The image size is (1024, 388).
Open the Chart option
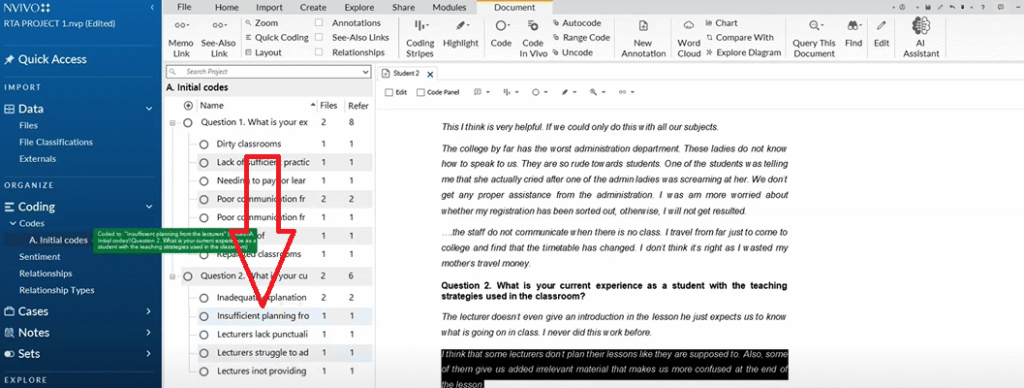(x=722, y=23)
